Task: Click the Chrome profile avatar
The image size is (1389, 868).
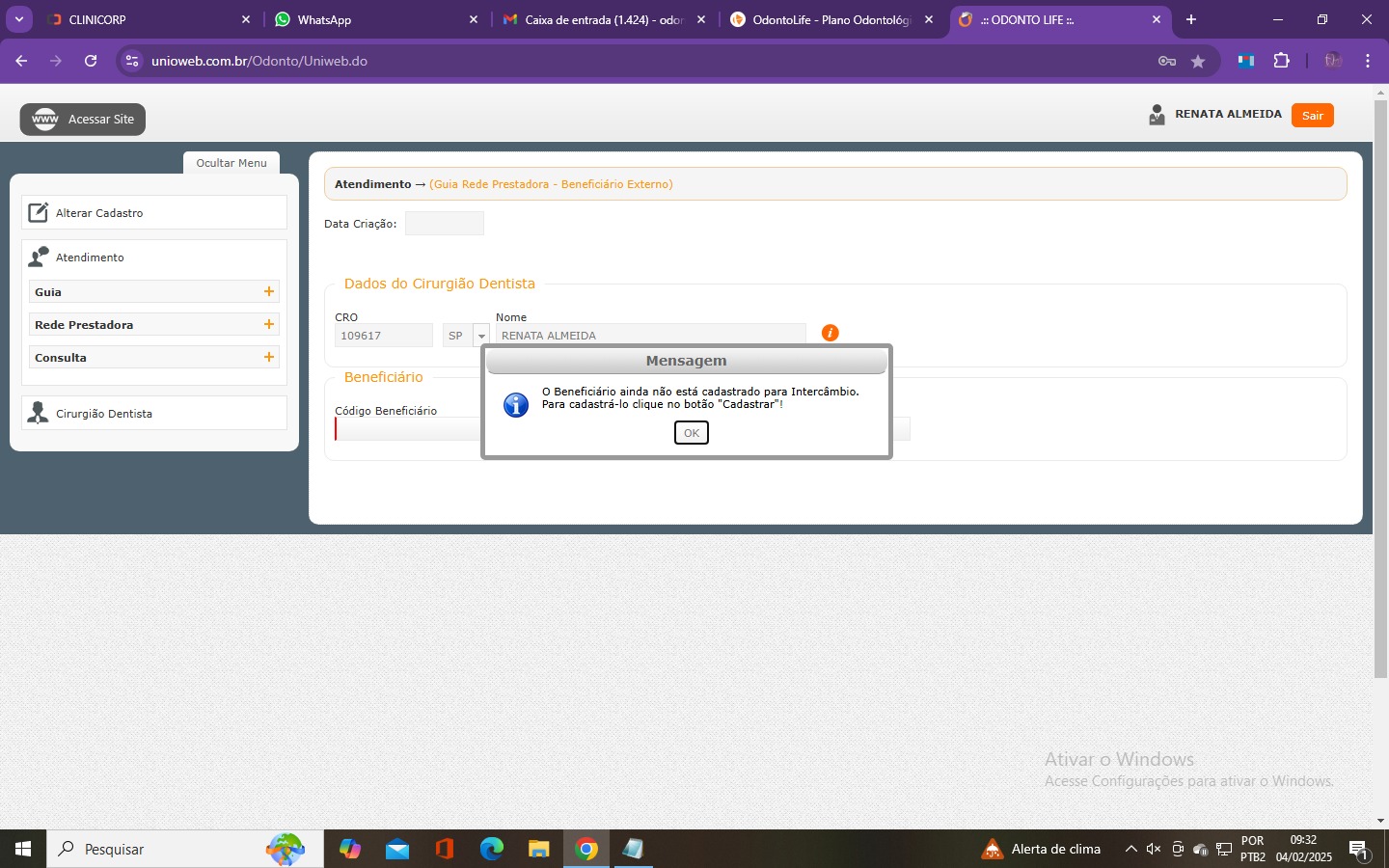Action: tap(1333, 61)
